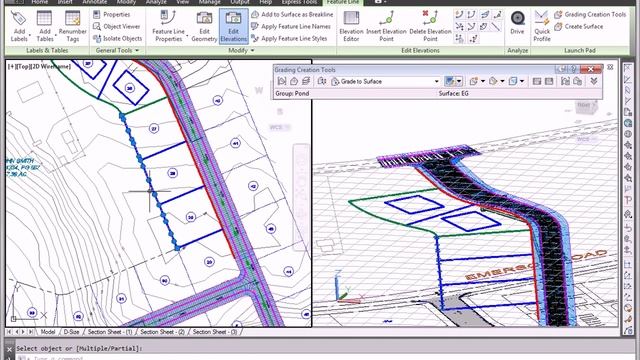
Task: Click the Quick Profile tool
Action: click(x=542, y=26)
